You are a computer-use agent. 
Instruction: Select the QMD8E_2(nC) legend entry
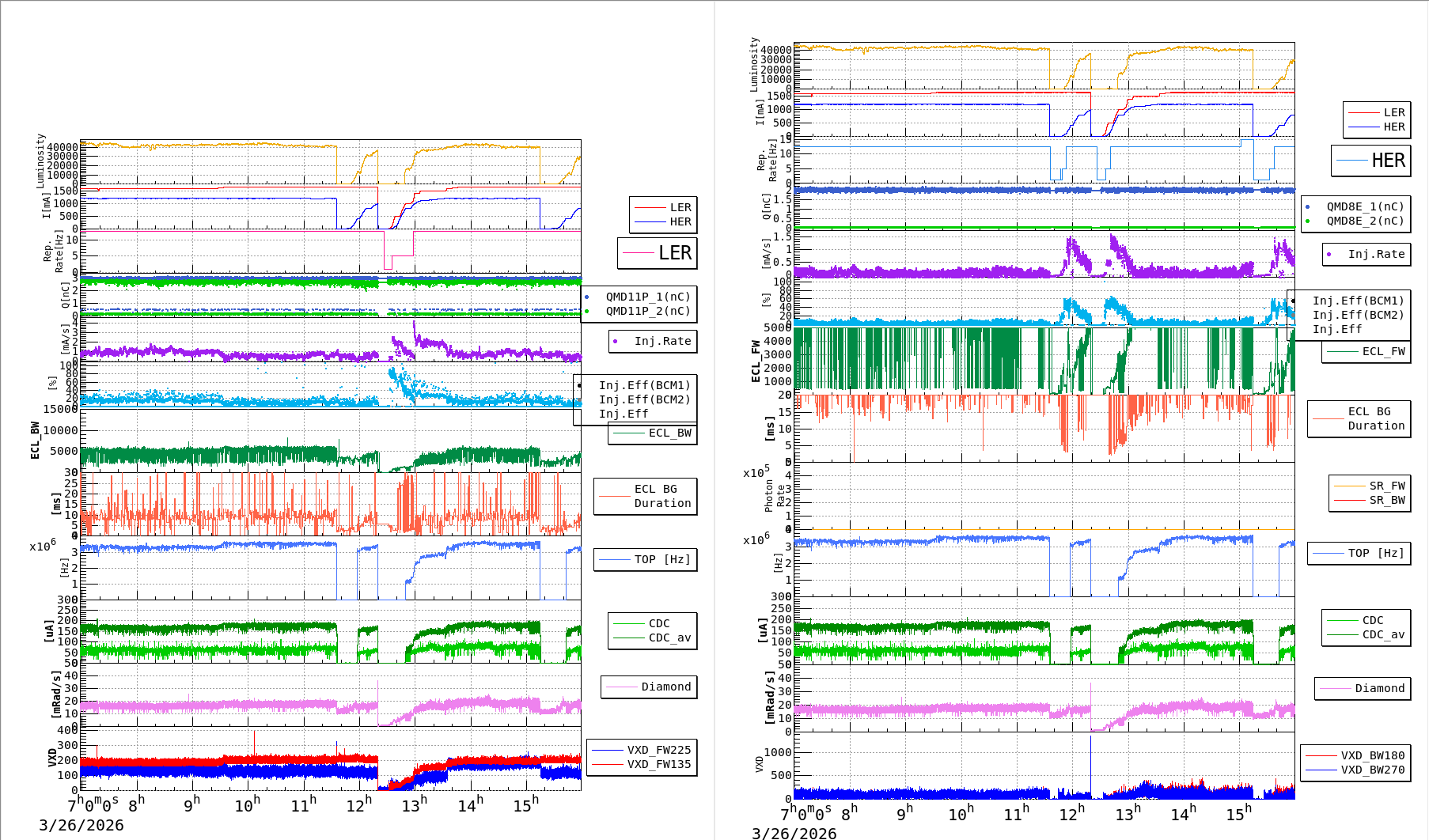(x=1364, y=221)
